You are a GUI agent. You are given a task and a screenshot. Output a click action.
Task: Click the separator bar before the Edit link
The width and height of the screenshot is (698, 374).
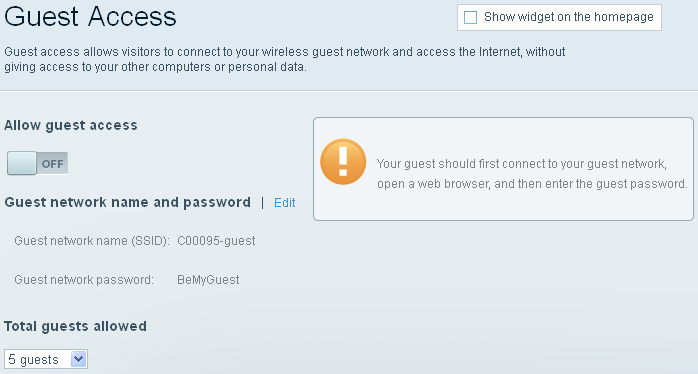(x=263, y=203)
